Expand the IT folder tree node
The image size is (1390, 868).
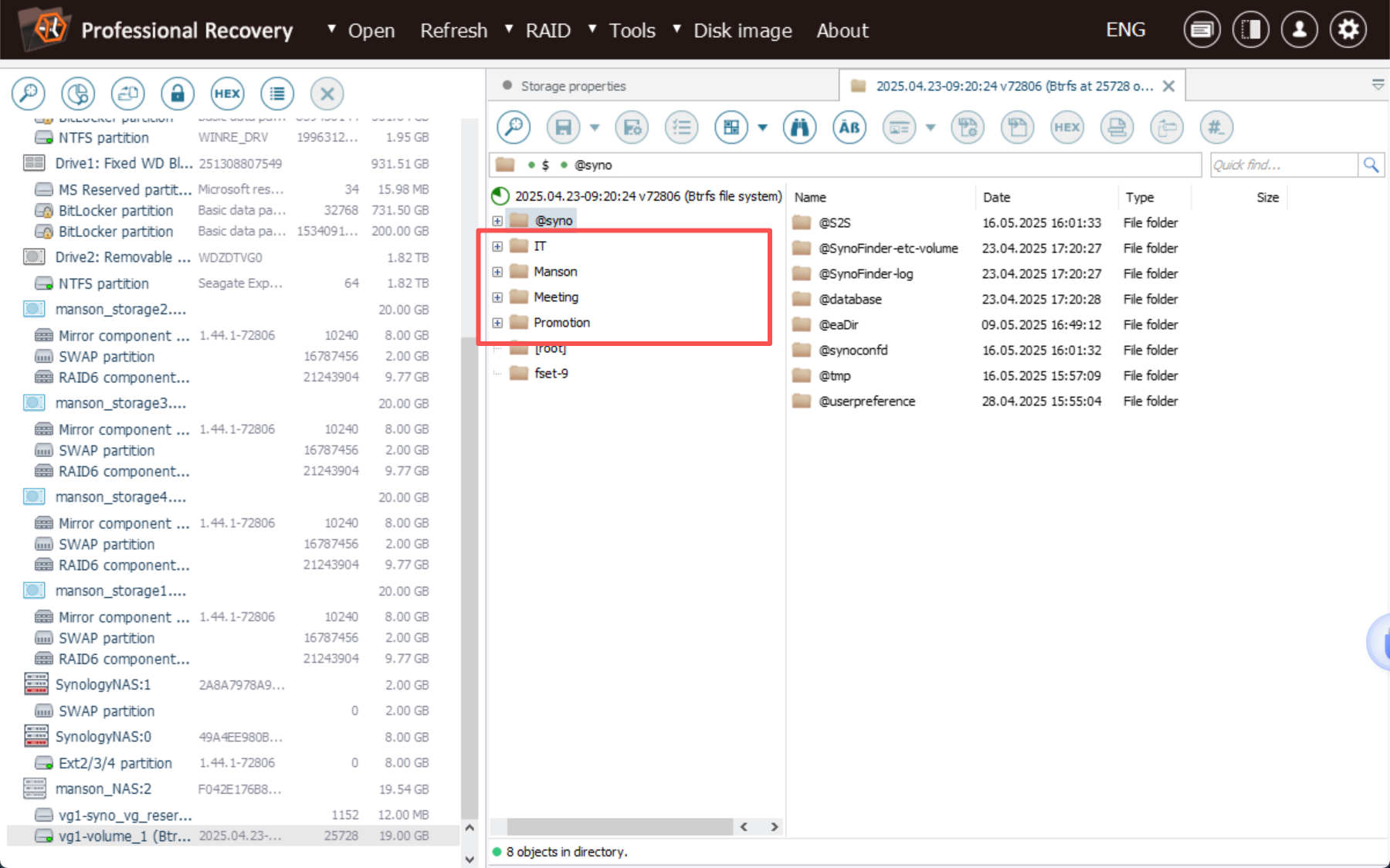tap(497, 246)
